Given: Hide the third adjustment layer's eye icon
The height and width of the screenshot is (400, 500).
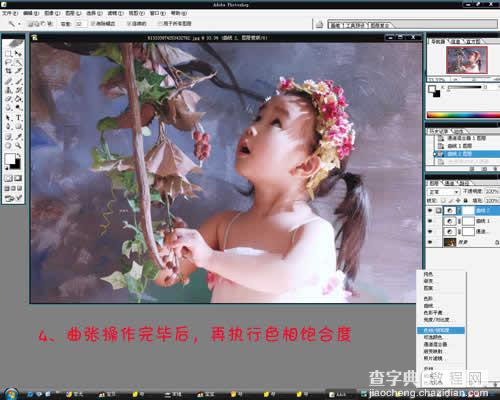Looking at the screenshot, I should [430, 231].
